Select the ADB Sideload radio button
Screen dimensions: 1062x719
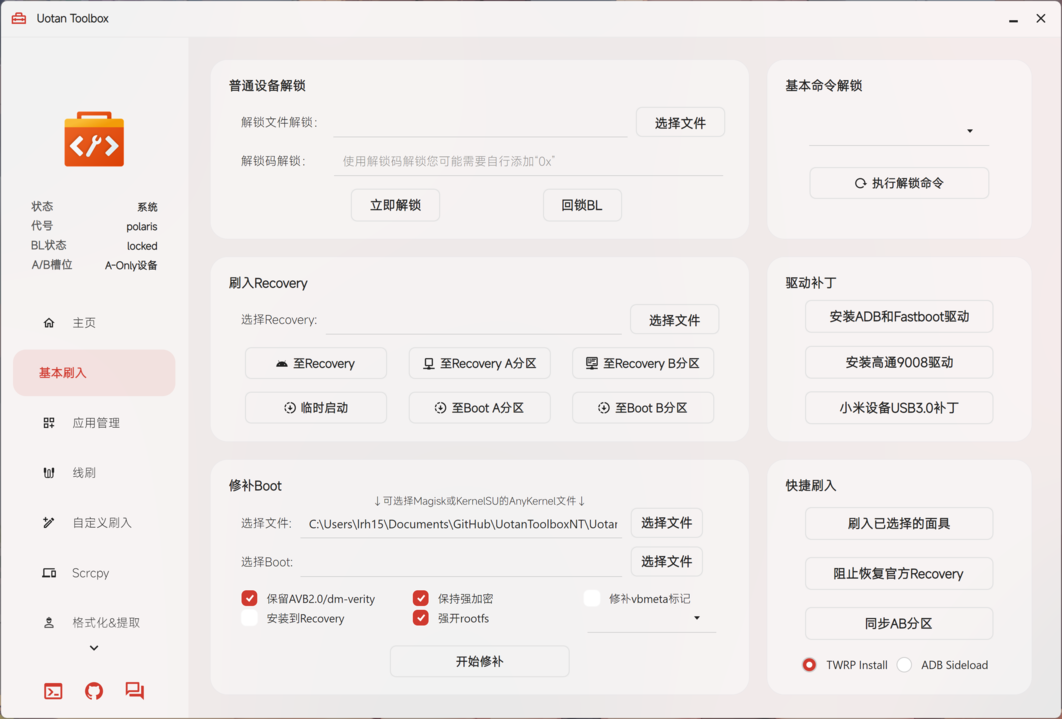tap(904, 665)
